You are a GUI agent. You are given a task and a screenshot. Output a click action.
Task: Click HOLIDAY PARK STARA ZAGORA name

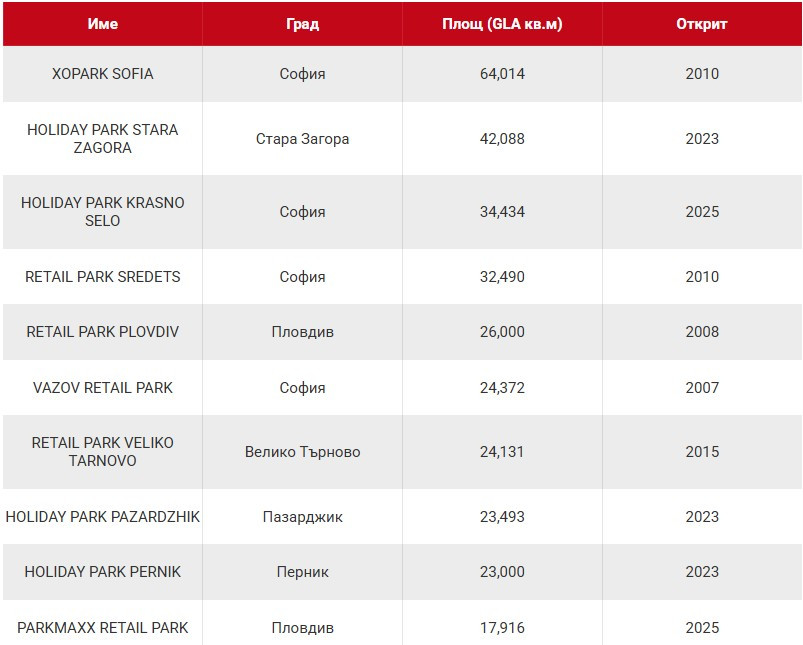tap(102, 139)
